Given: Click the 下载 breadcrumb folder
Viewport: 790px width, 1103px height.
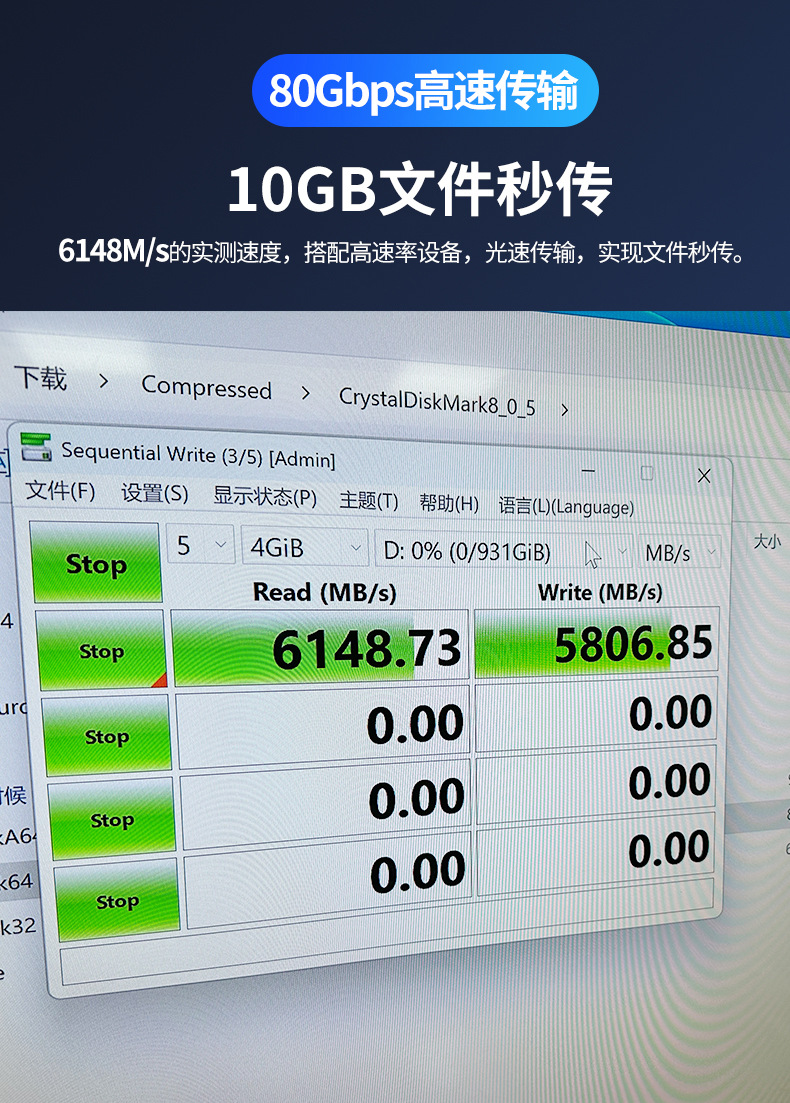Looking at the screenshot, I should (41, 378).
